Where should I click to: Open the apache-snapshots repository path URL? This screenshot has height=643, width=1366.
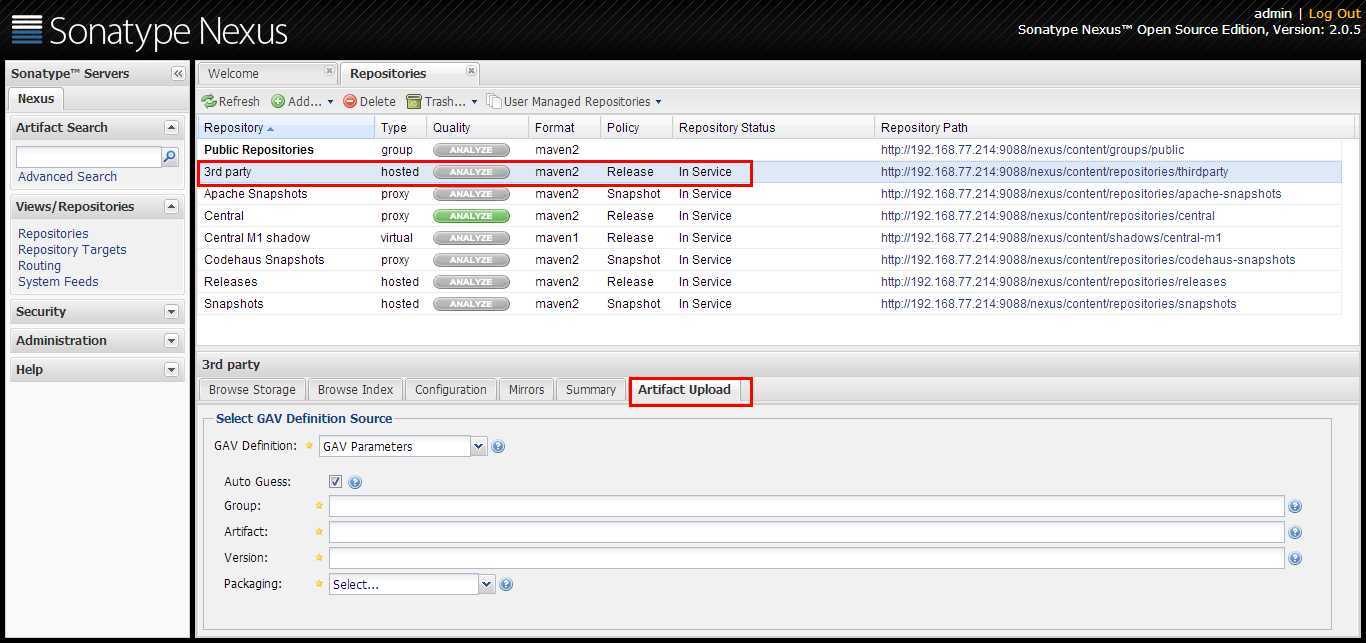pos(1081,194)
